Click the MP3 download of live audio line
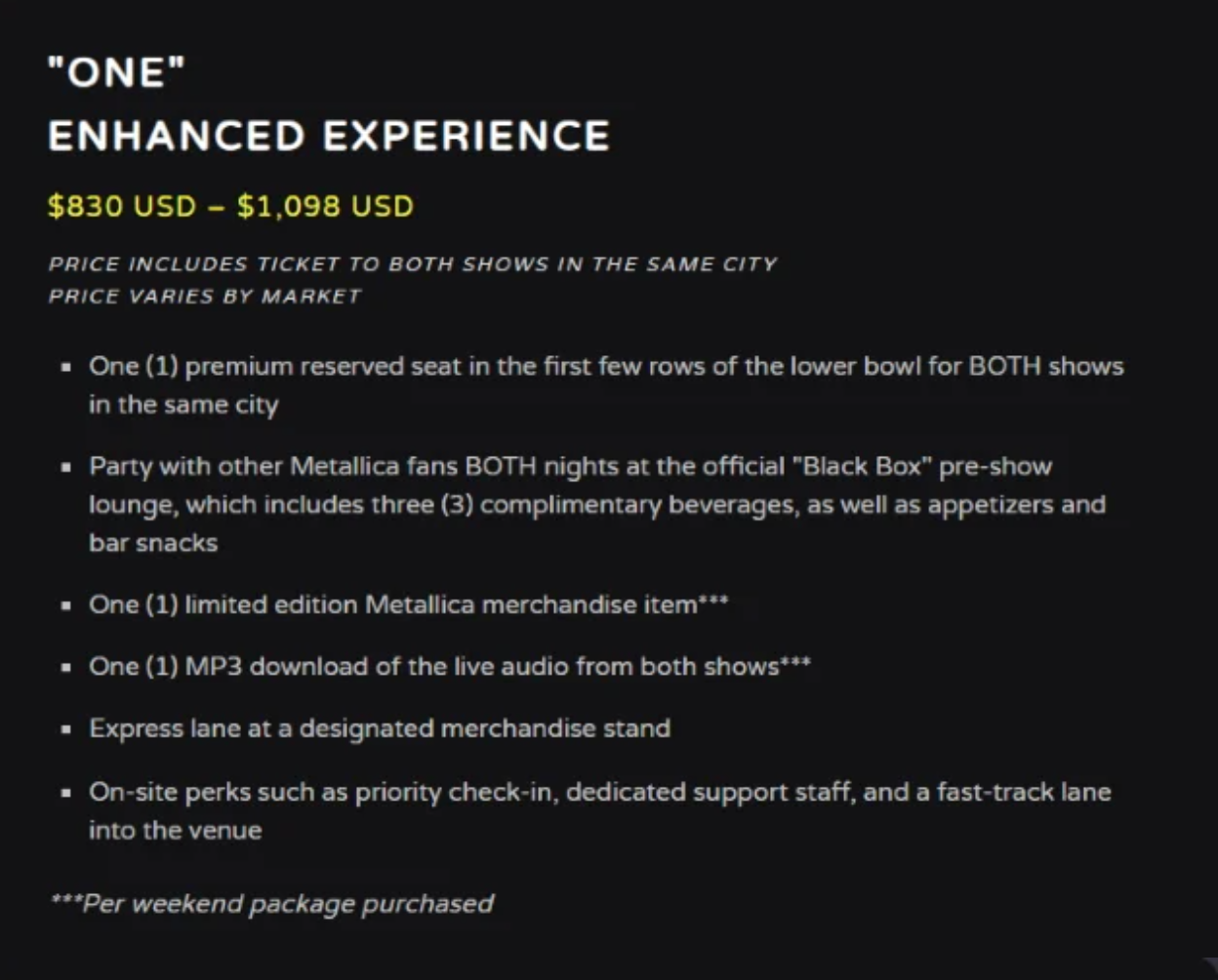The height and width of the screenshot is (980, 1218). click(449, 667)
